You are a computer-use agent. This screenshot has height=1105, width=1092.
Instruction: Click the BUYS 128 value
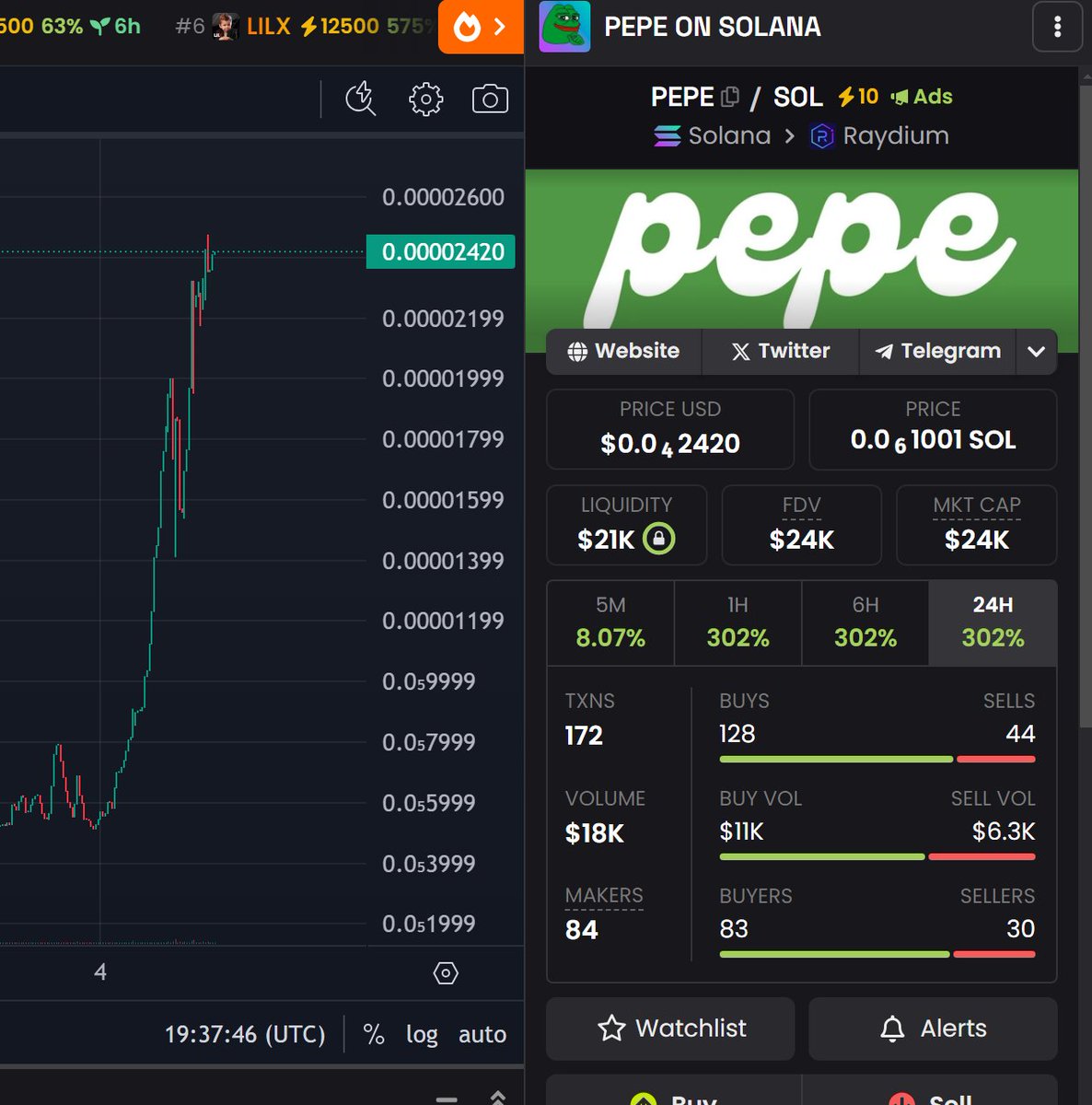tap(737, 734)
